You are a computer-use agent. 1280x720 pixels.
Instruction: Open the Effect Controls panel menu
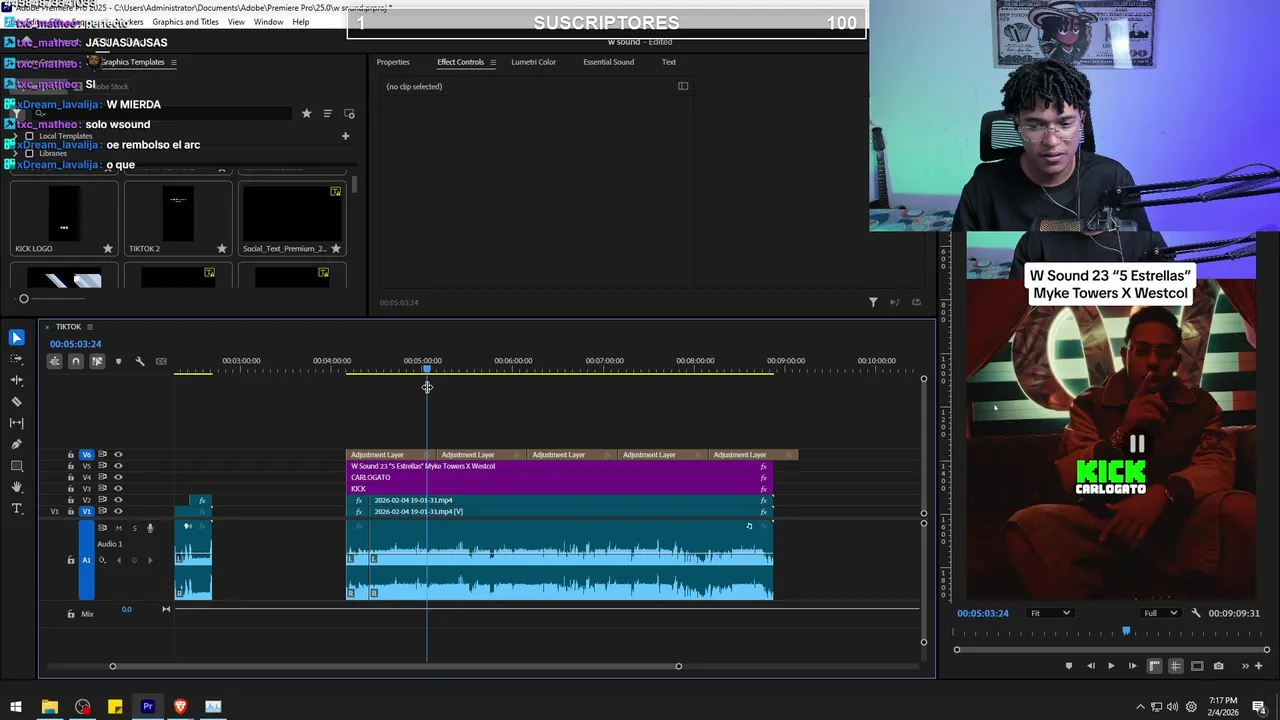click(x=492, y=62)
